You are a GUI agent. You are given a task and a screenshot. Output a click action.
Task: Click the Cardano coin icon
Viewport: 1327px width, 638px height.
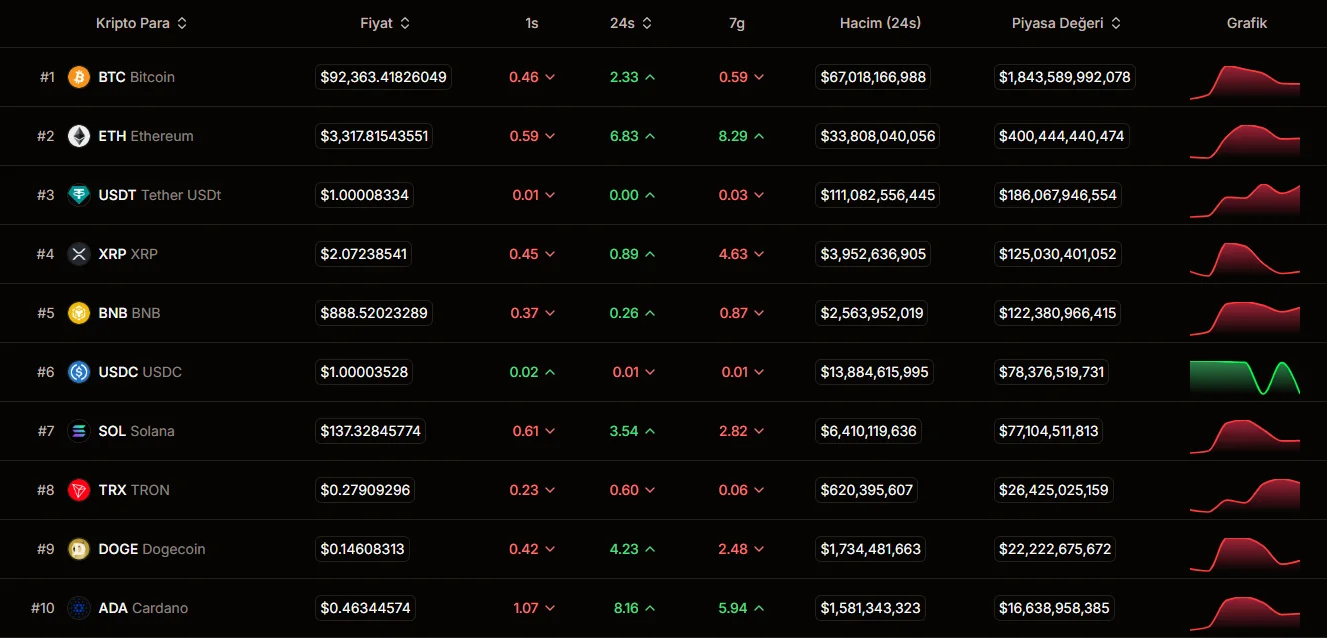click(79, 608)
